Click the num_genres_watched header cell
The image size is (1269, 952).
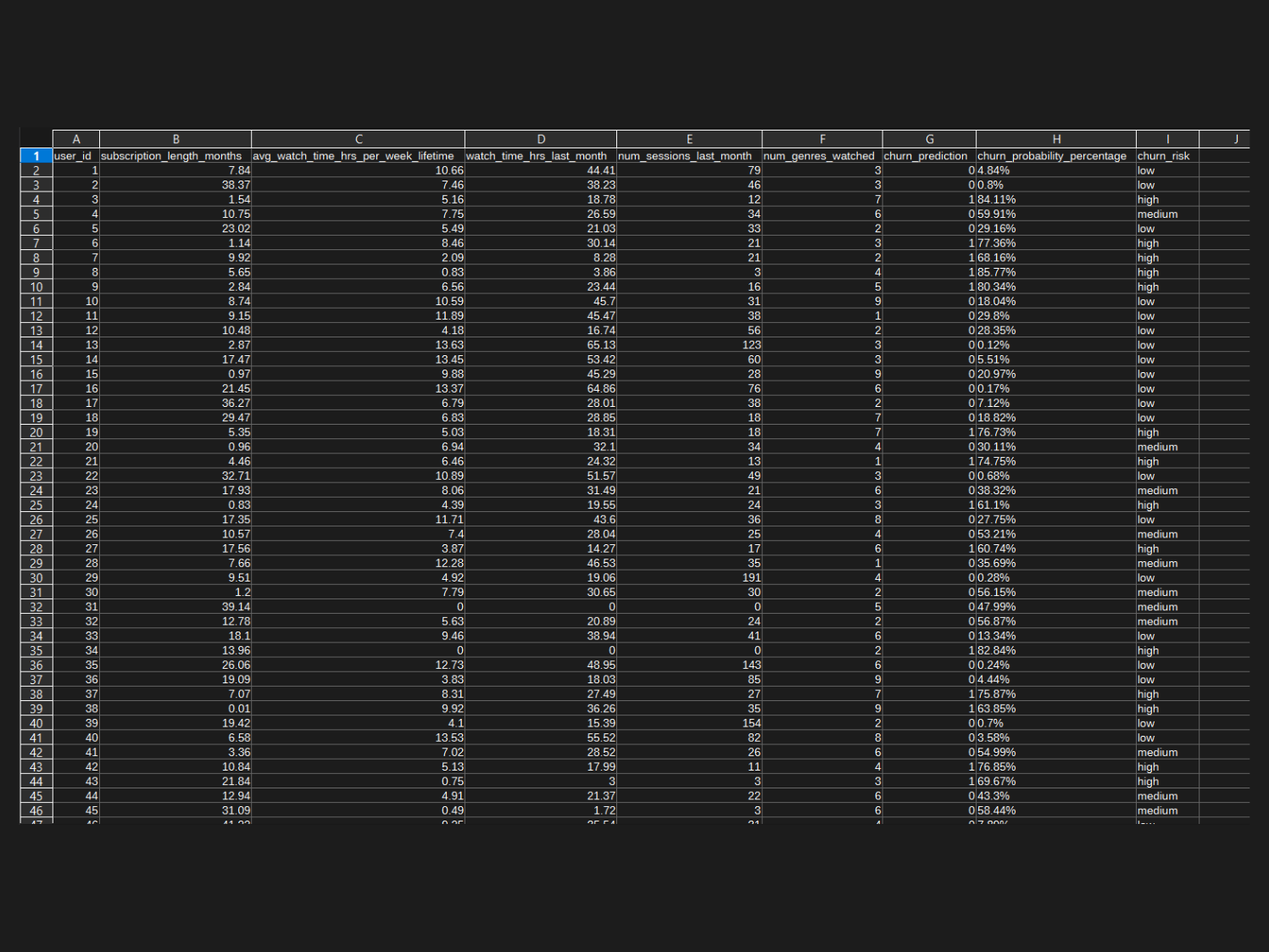point(821,156)
